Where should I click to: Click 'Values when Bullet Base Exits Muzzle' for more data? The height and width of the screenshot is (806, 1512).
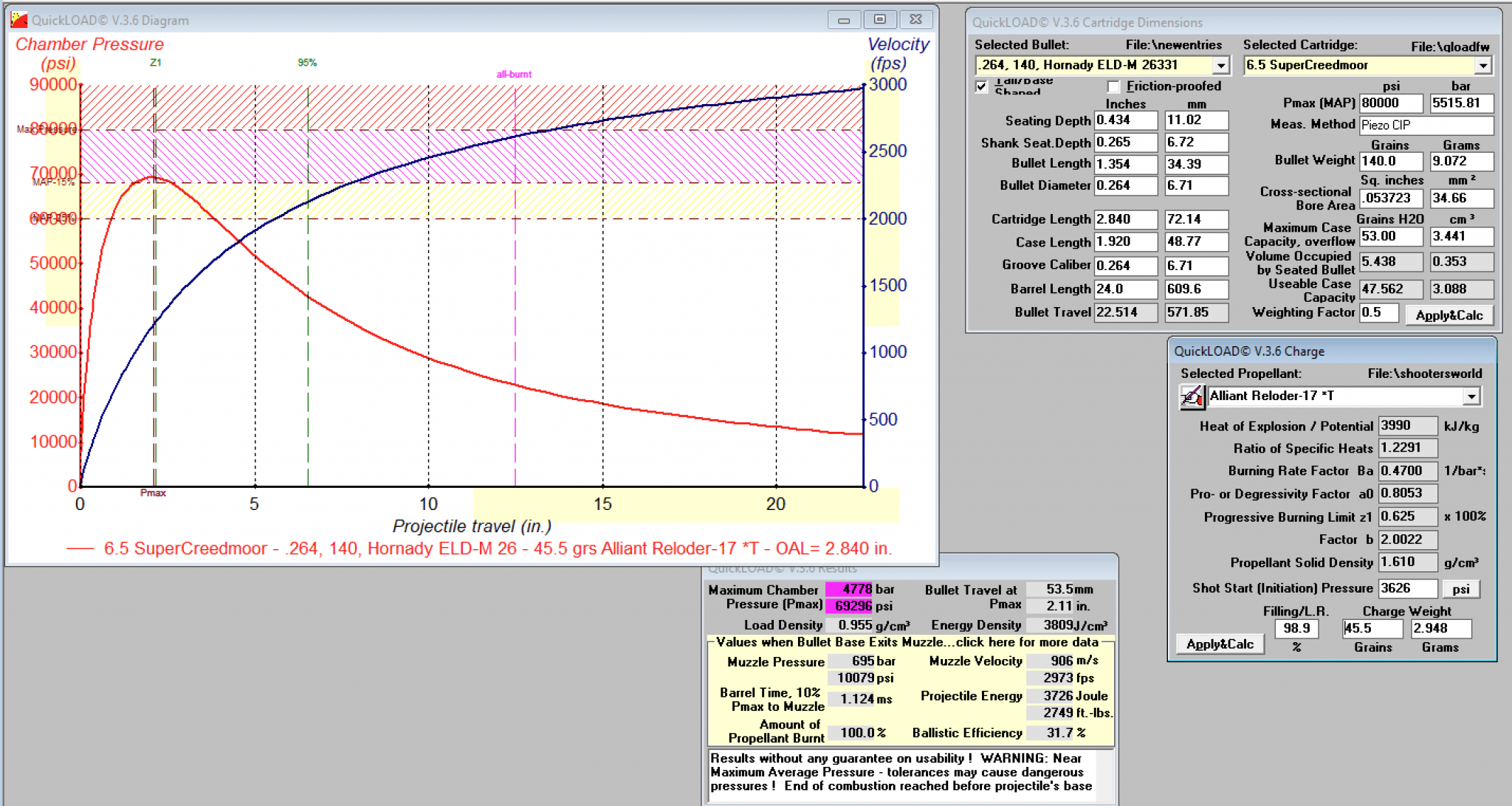pyautogui.click(x=907, y=642)
